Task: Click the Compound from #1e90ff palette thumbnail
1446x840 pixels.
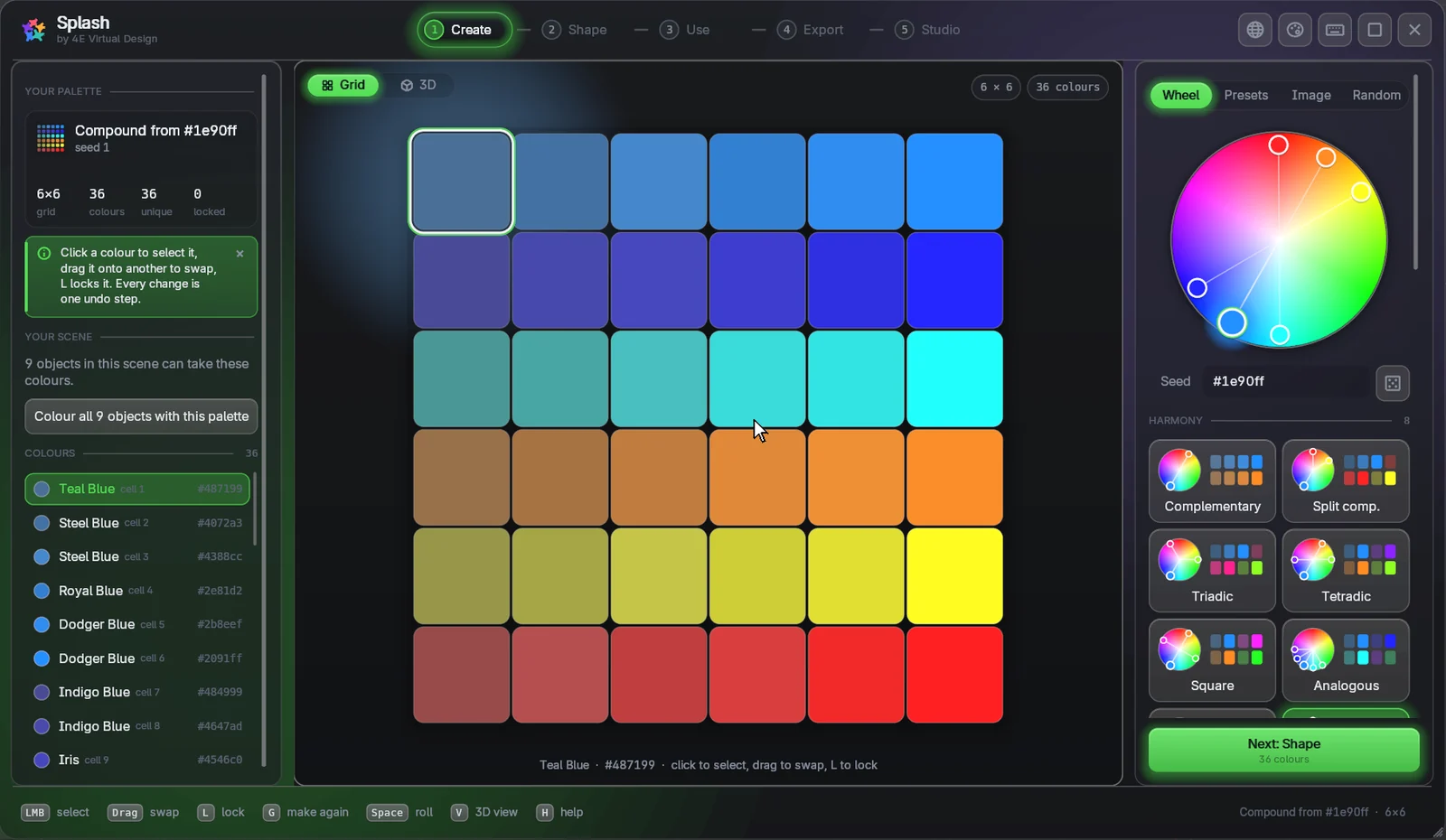Action: point(51,138)
